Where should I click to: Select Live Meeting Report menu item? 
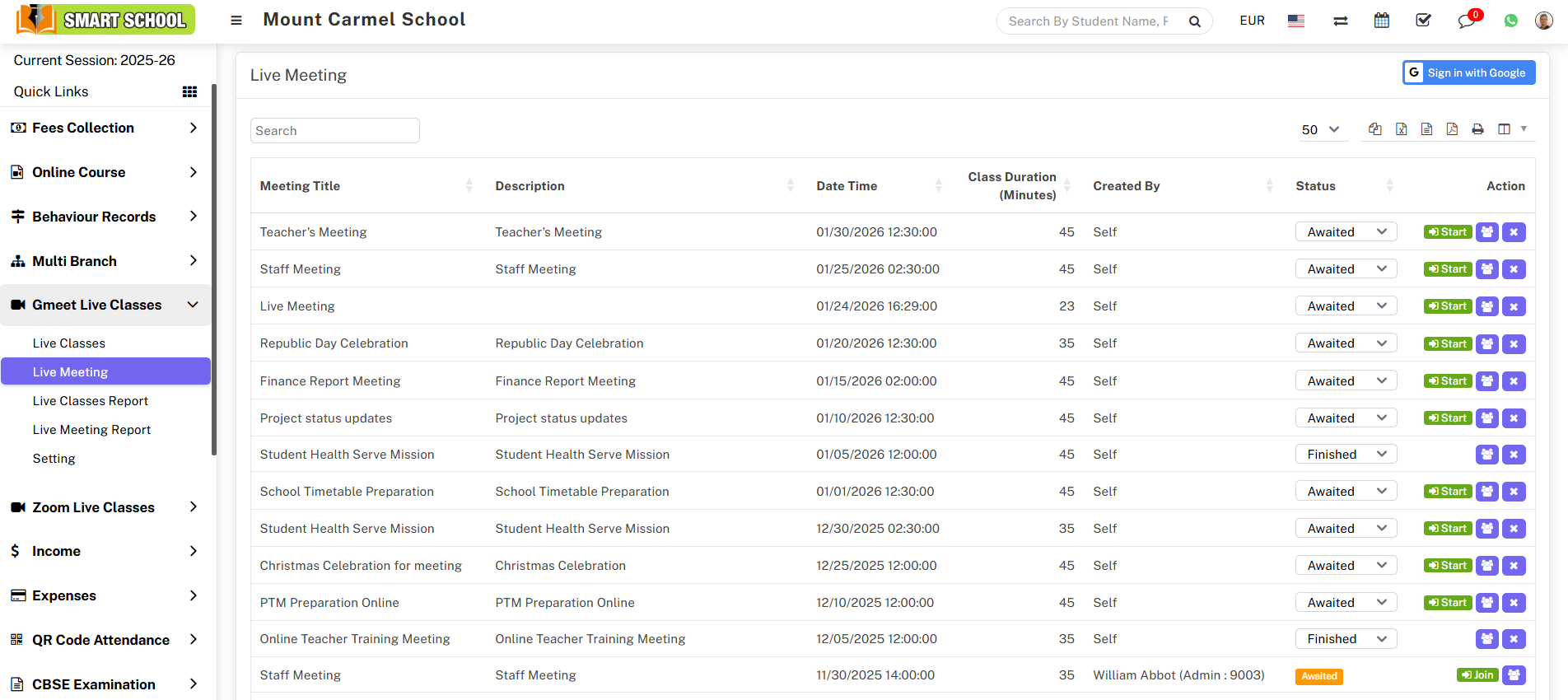(x=91, y=430)
